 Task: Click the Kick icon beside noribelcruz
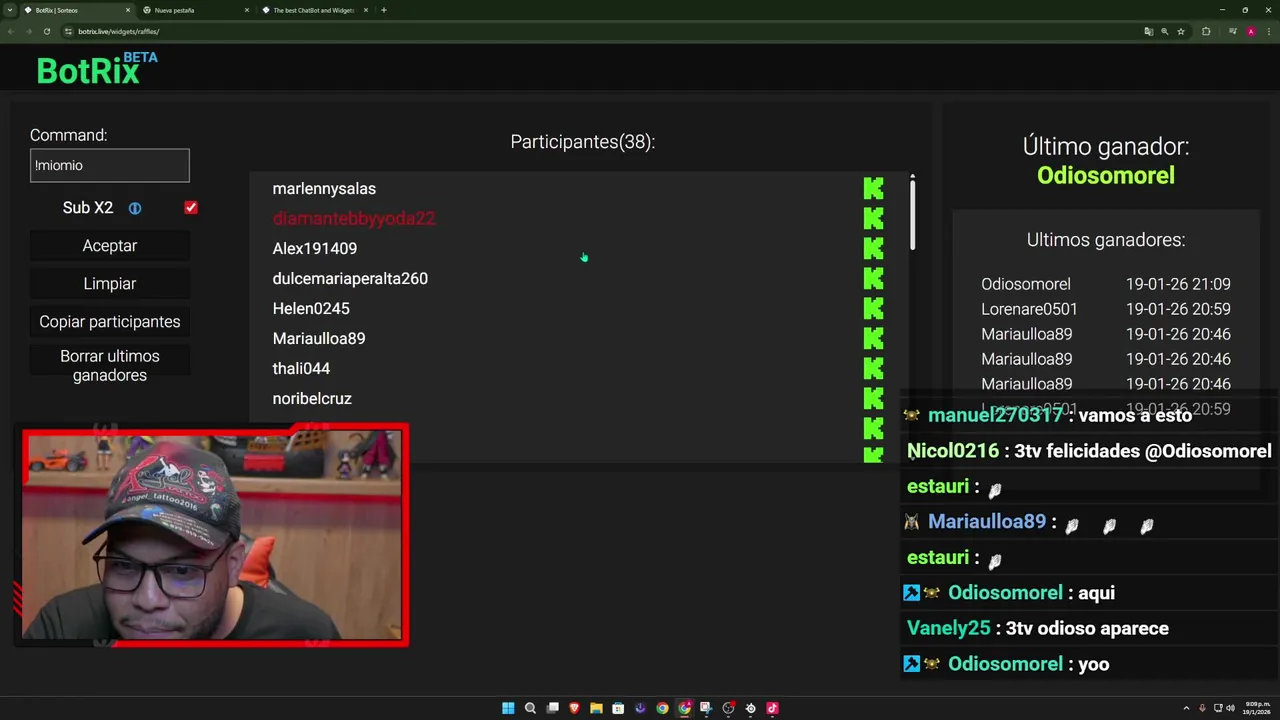[x=873, y=398]
